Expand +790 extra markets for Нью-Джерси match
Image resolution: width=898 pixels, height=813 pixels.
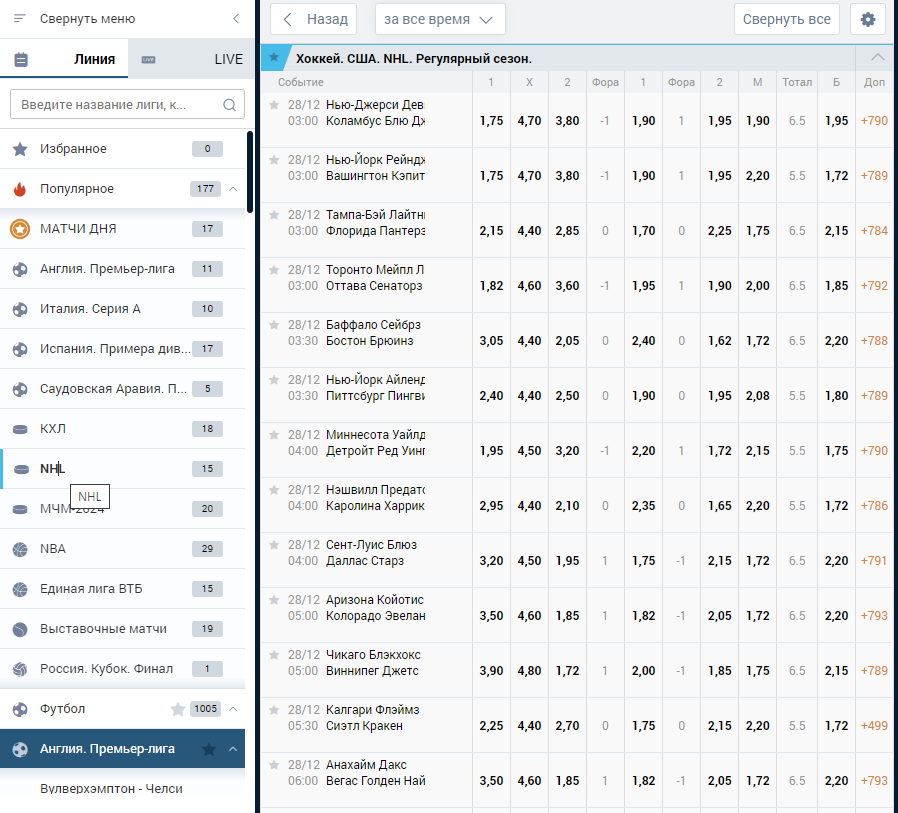pos(874,121)
